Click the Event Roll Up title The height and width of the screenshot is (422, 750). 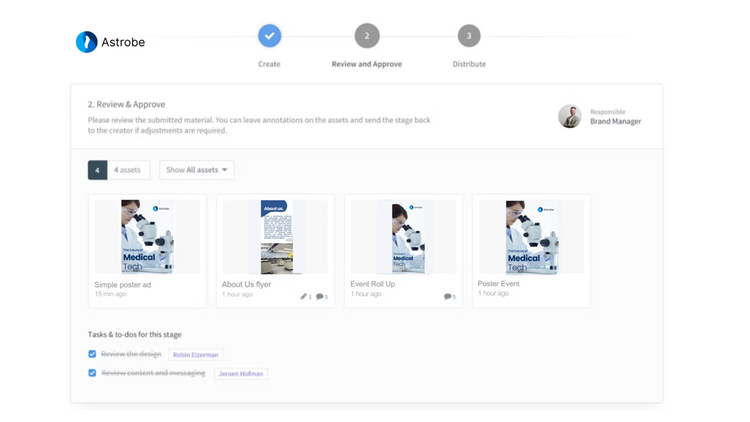373,284
